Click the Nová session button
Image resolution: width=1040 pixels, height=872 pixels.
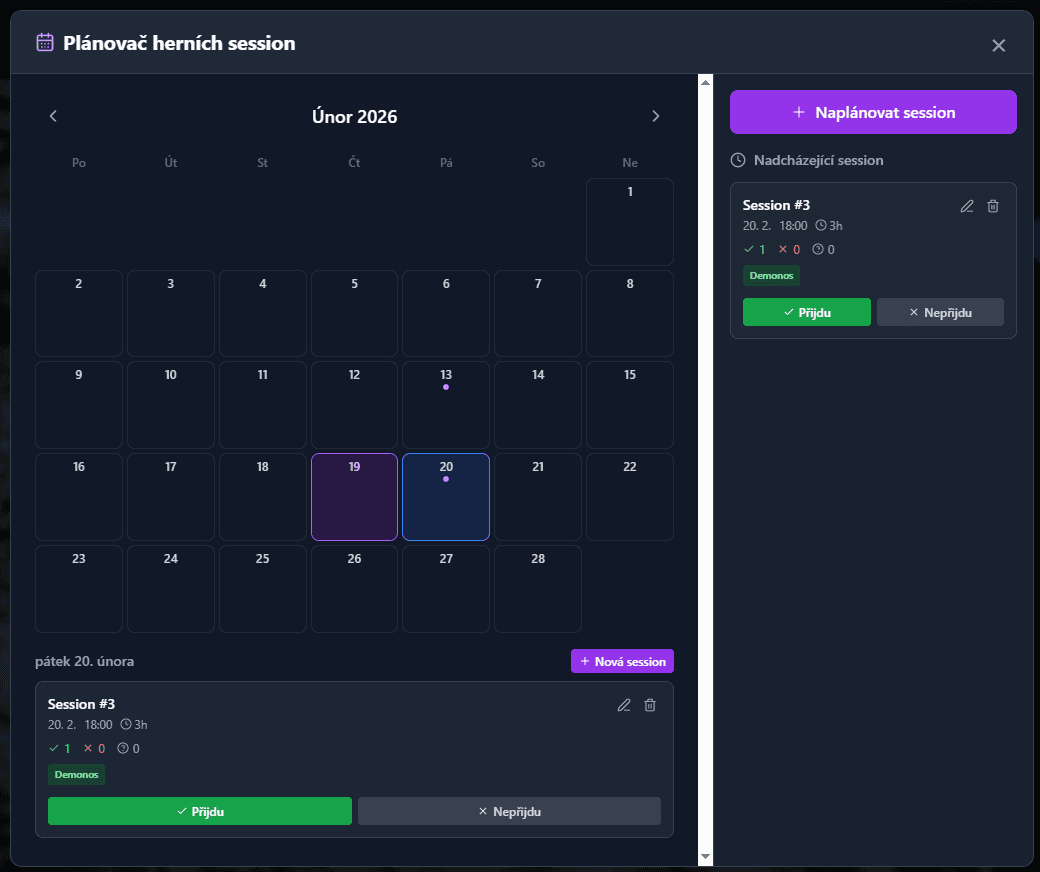coord(622,661)
